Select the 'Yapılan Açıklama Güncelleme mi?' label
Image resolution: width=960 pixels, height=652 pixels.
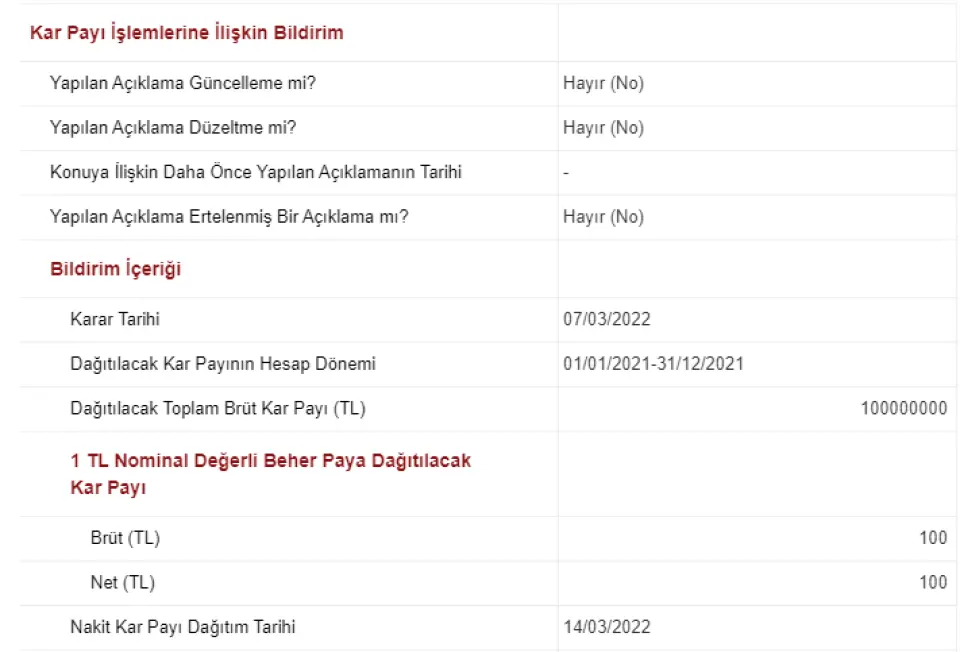coord(183,83)
